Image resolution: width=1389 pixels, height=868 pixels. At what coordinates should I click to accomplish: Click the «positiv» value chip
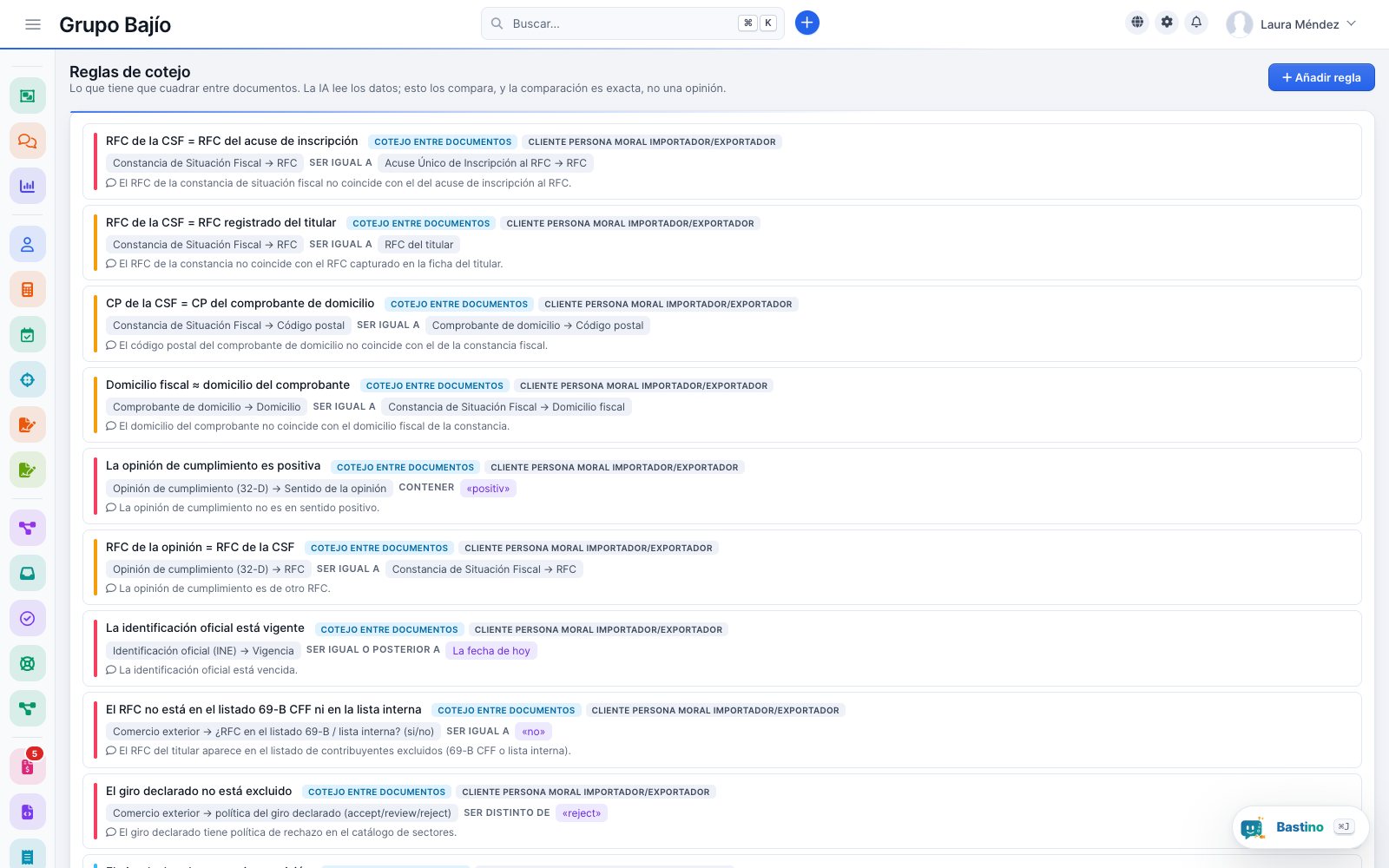point(488,488)
